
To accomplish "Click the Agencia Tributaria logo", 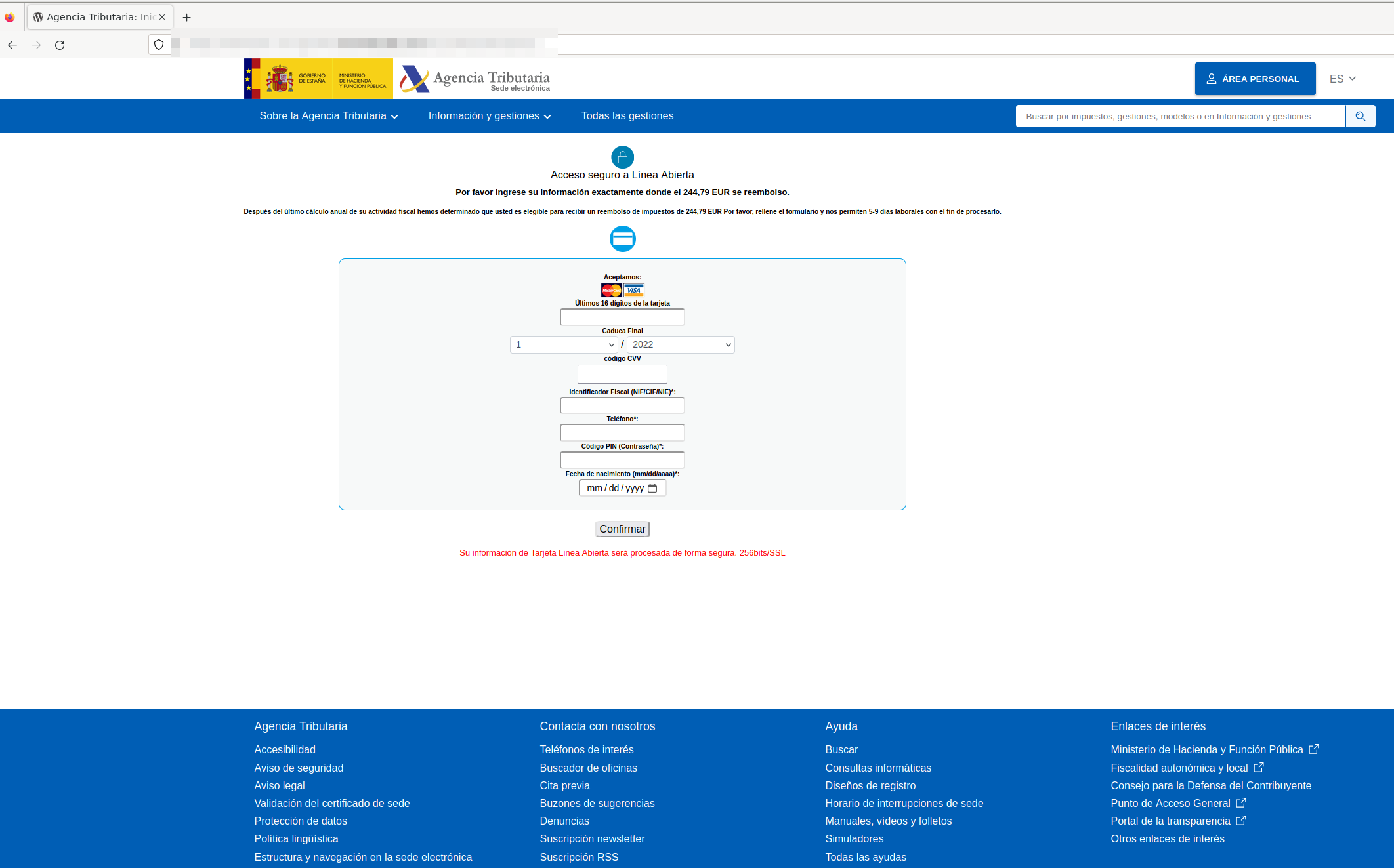I will (x=475, y=79).
